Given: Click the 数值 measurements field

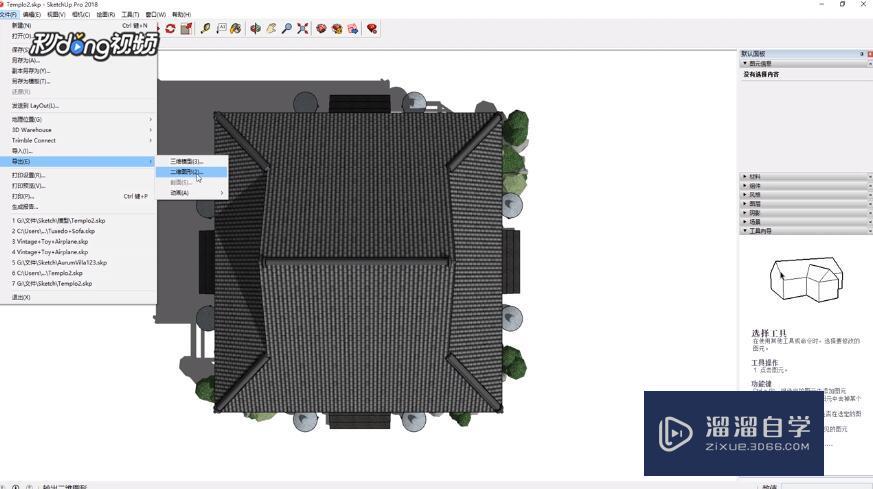Looking at the screenshot, I should click(x=827, y=486).
